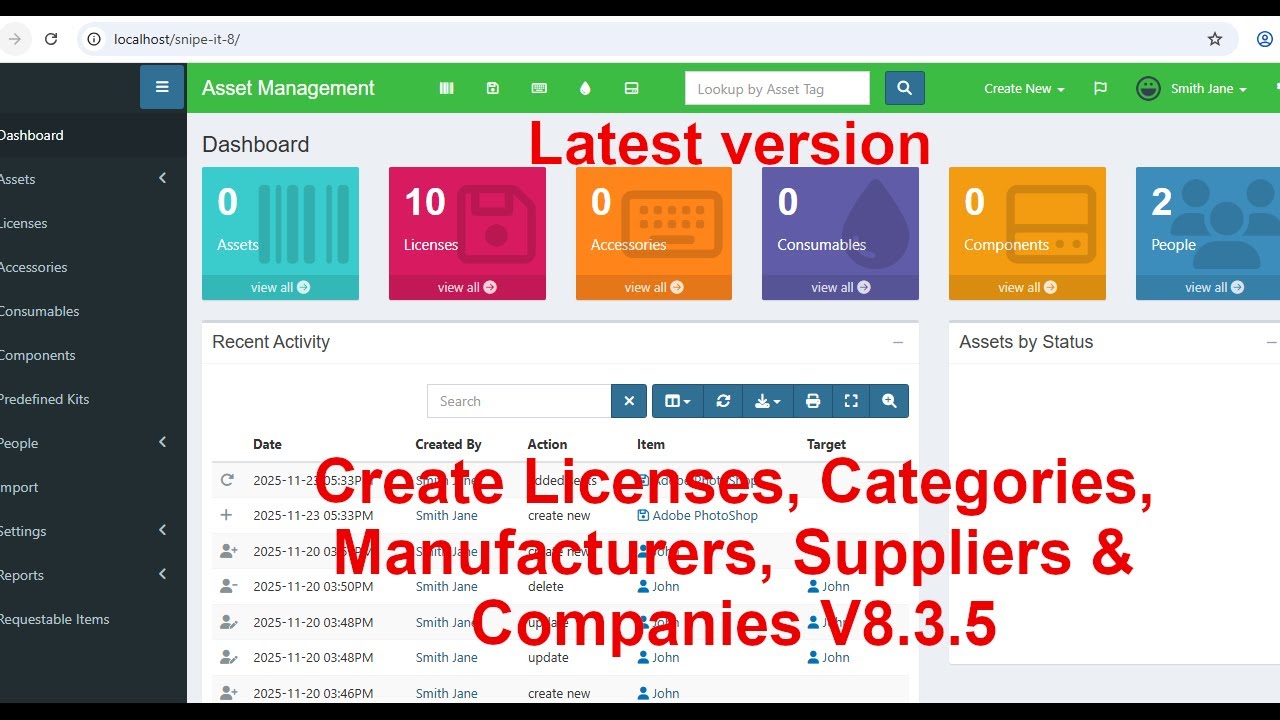Open Components drive icon in top navbar

(x=631, y=88)
